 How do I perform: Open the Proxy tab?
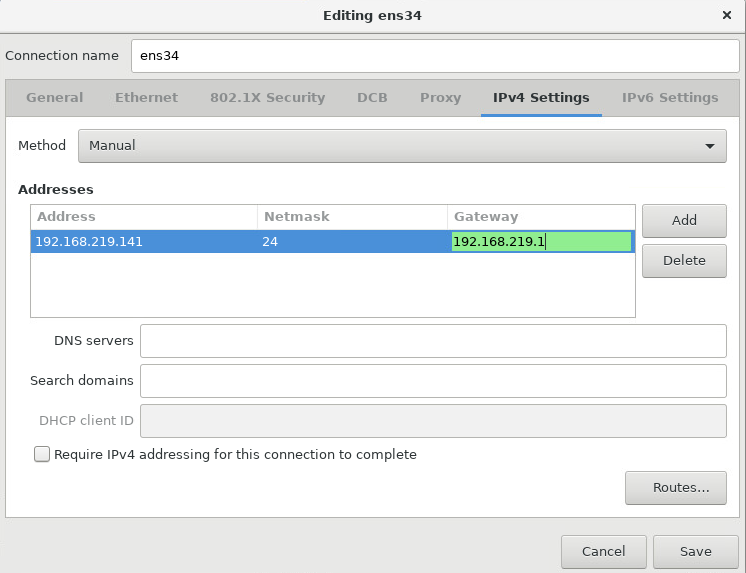(441, 98)
